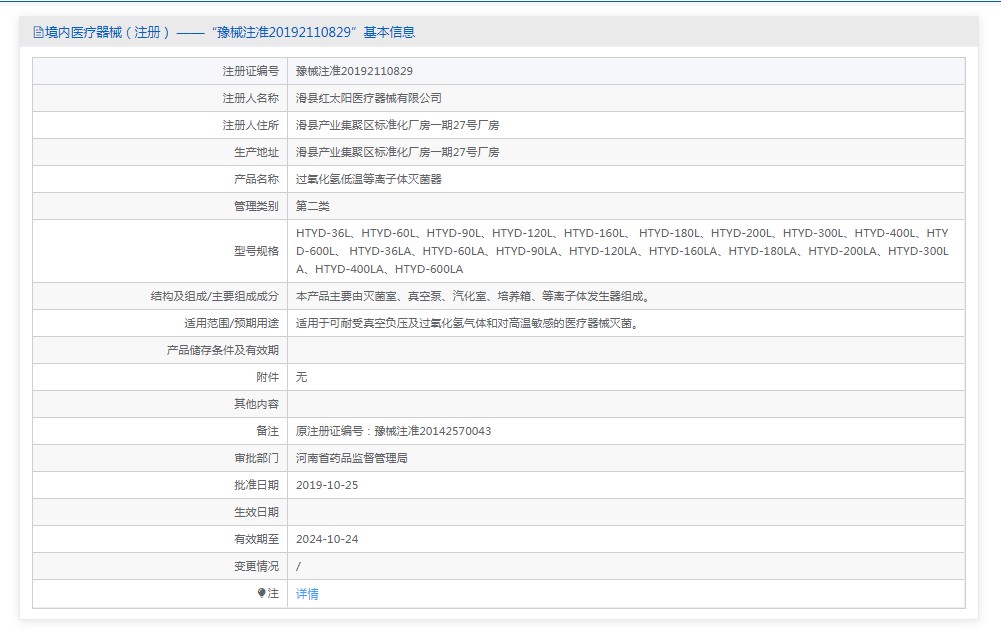This screenshot has width=1001, height=642.
Task: Select the expiry date 2024-10-24
Action: click(x=327, y=539)
